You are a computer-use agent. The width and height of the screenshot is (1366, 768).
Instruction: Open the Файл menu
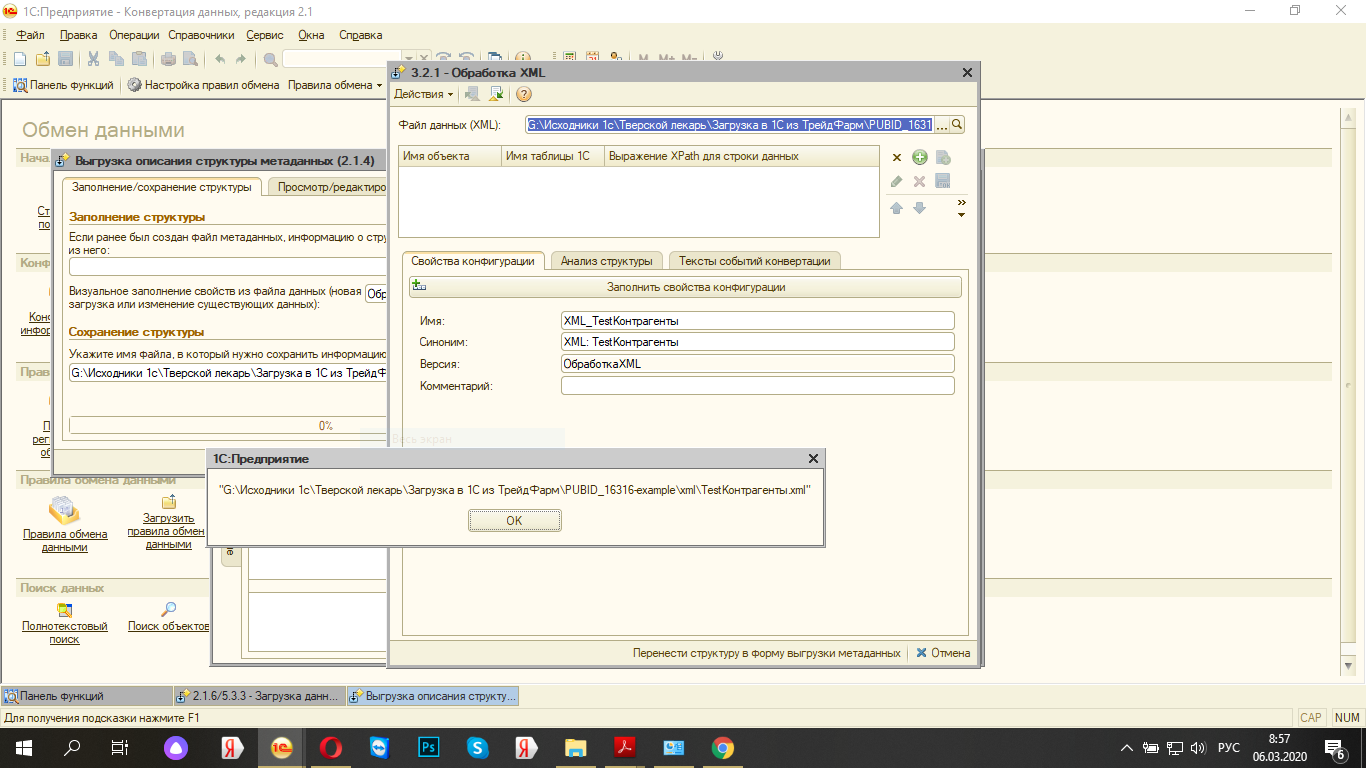point(31,35)
